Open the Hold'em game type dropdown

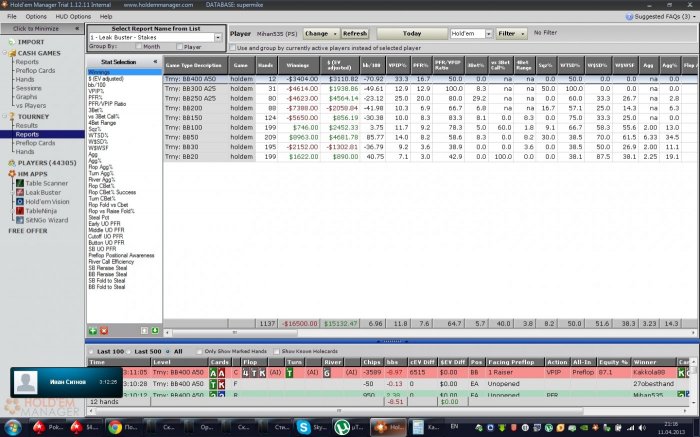(489, 34)
